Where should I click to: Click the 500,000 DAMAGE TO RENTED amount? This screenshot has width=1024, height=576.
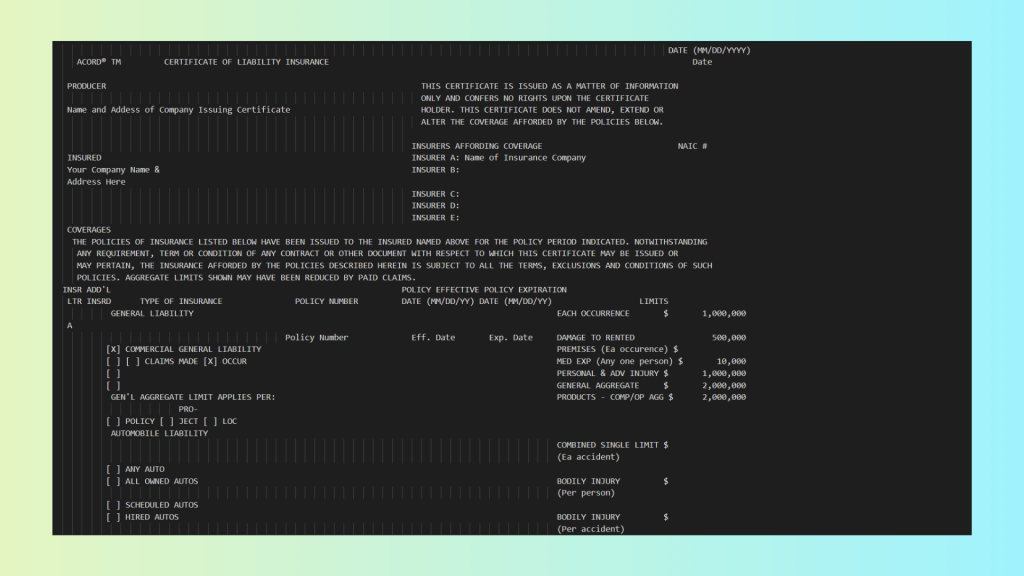(x=728, y=338)
